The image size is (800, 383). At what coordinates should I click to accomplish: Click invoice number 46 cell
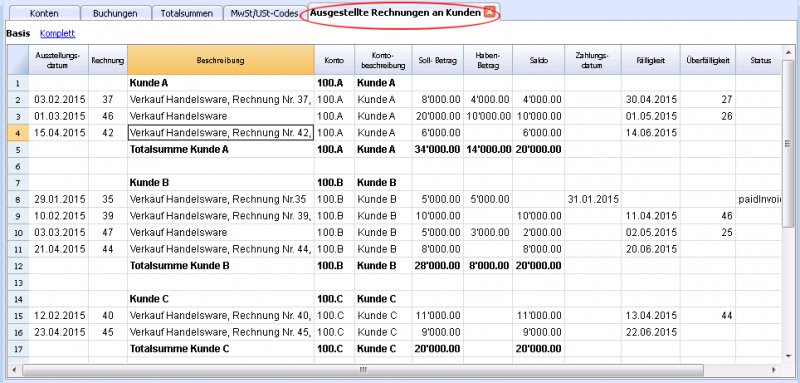pyautogui.click(x=108, y=116)
